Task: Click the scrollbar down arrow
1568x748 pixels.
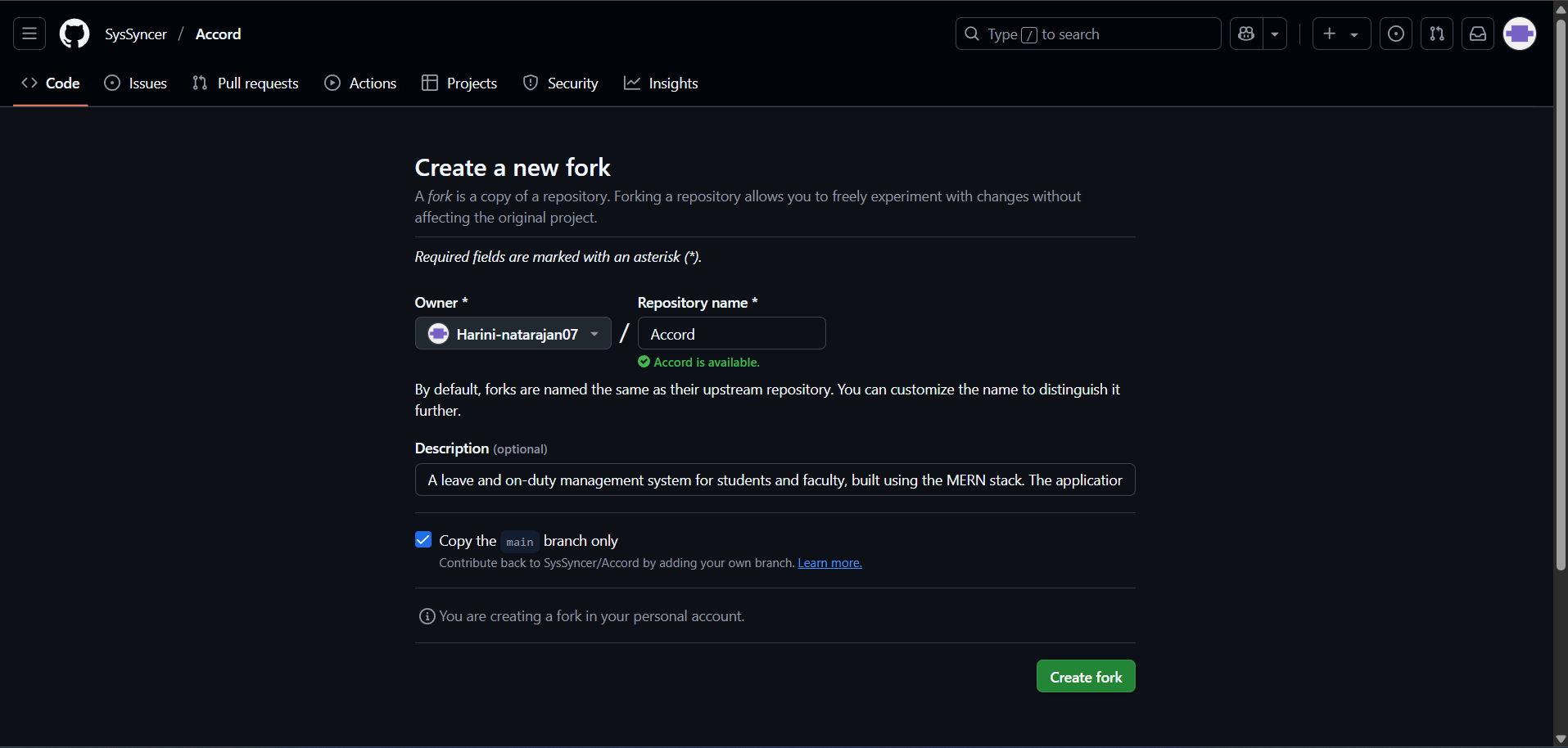Action: [x=1561, y=739]
